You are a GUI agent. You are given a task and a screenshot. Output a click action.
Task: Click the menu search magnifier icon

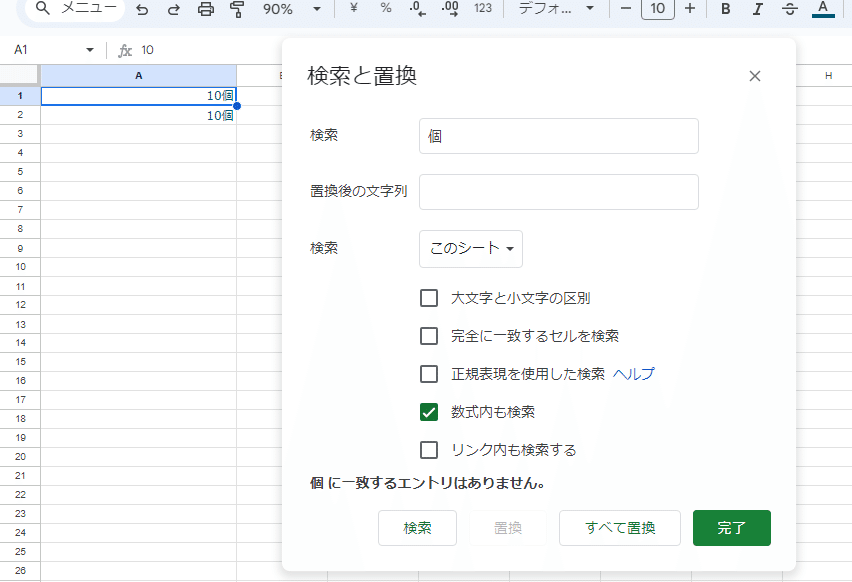coord(43,8)
